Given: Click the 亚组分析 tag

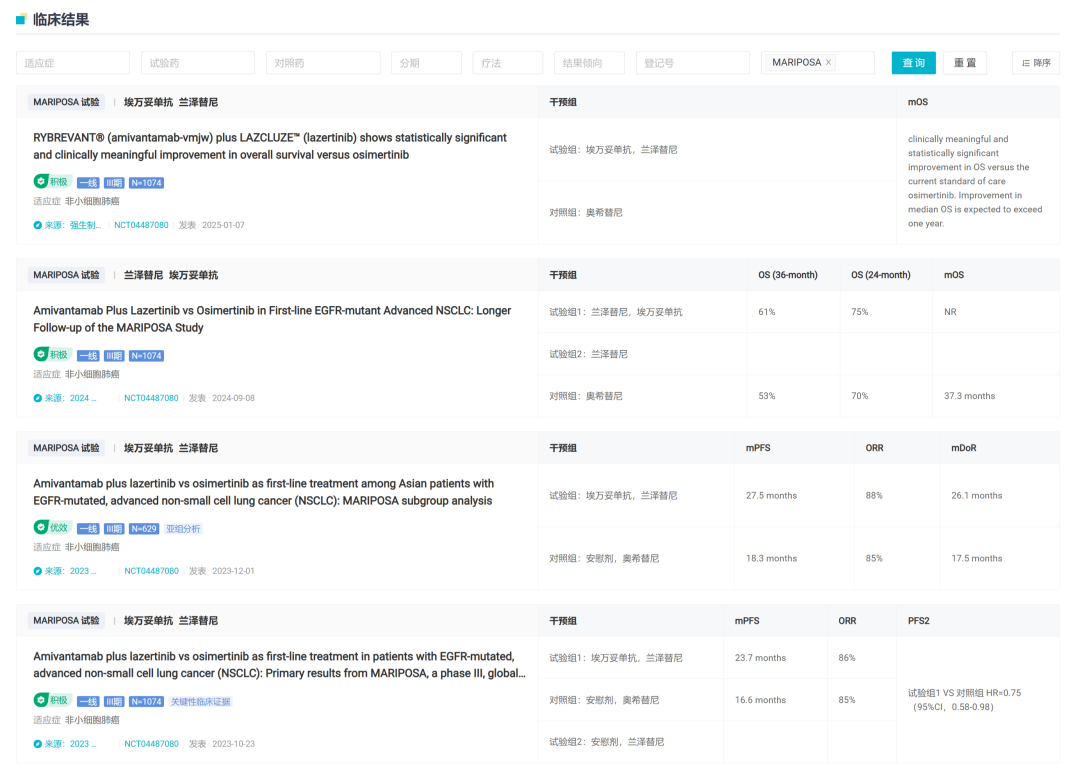Looking at the screenshot, I should coord(183,529).
